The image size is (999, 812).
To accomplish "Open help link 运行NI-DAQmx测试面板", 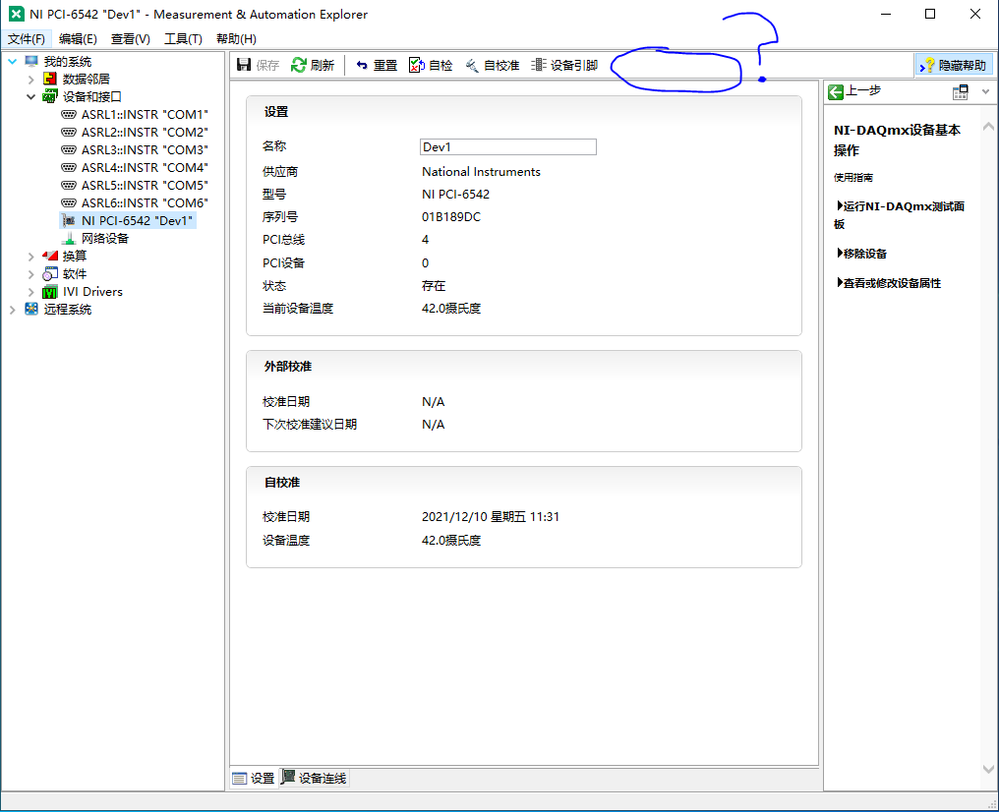I will 899,215.
